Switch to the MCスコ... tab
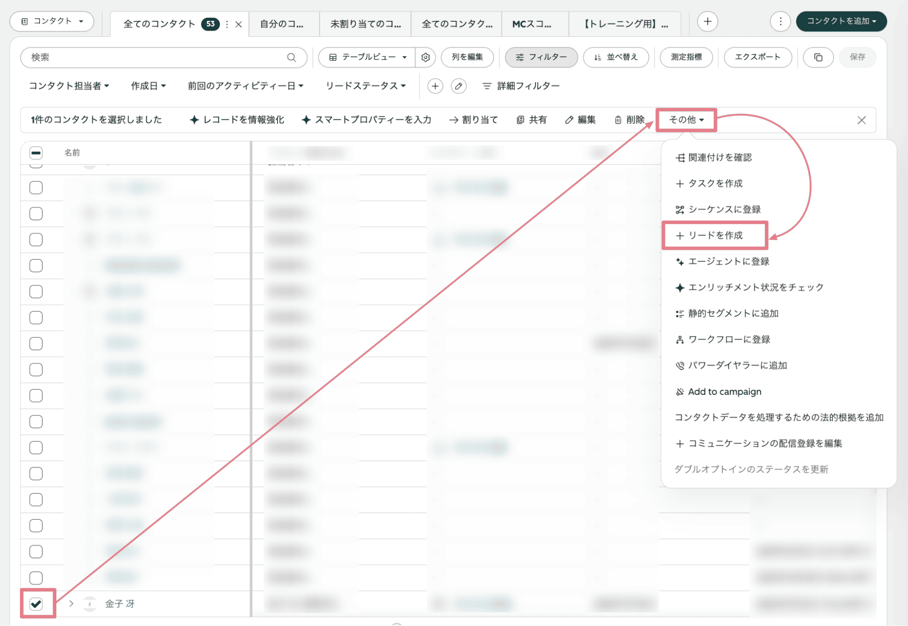The height and width of the screenshot is (626, 908). click(x=532, y=24)
